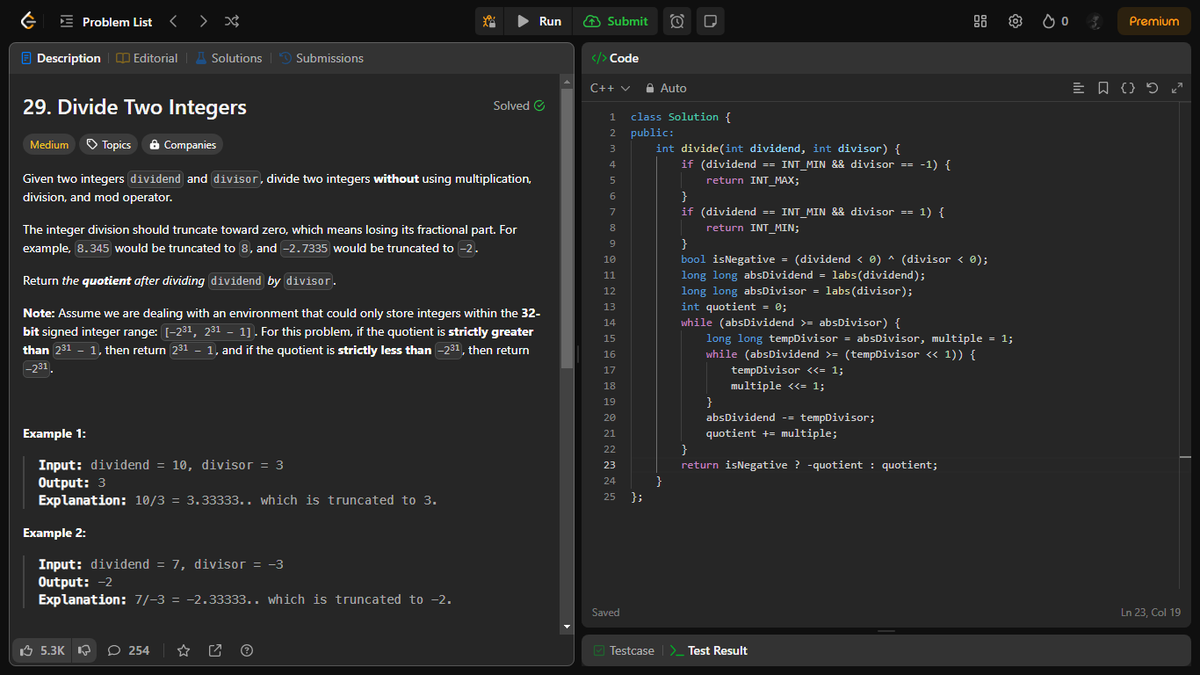Click the debugger bug icon
Viewport: 1200px width, 675px height.
click(x=489, y=21)
